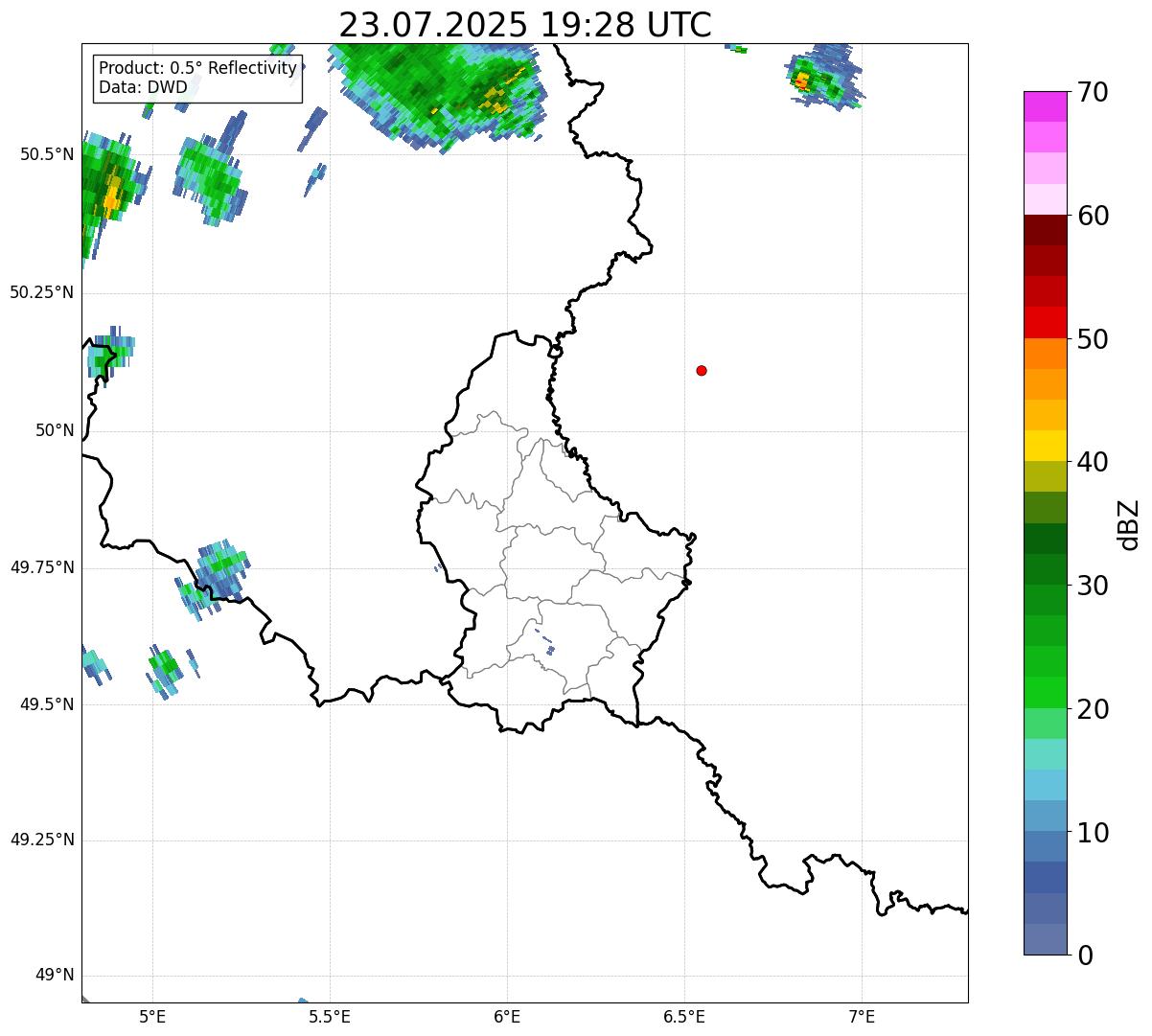Click the colorbar tick label '60'
The height and width of the screenshot is (1036, 1152).
(1093, 216)
